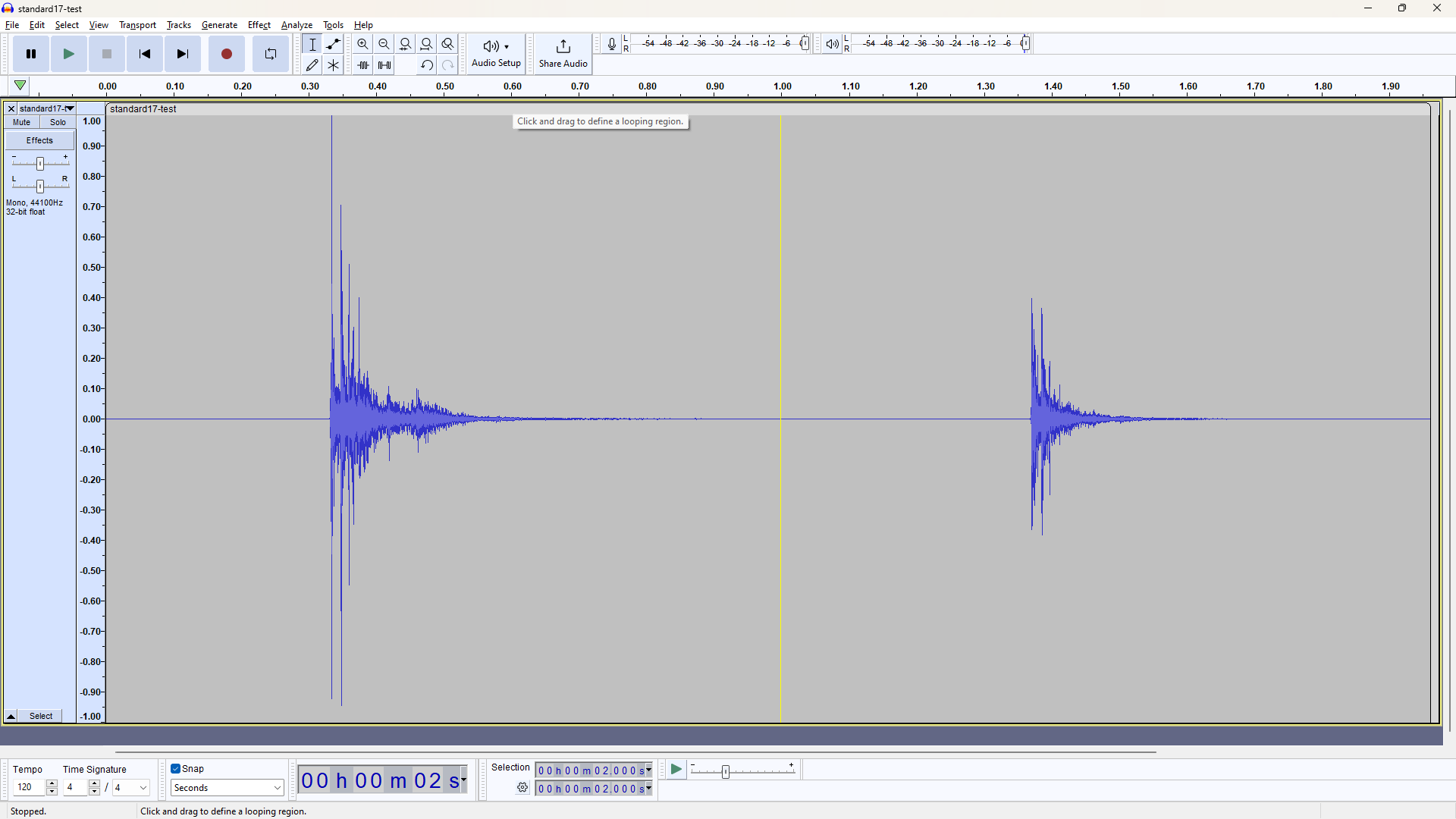
Task: Solo the standard17-test track
Action: (x=58, y=122)
